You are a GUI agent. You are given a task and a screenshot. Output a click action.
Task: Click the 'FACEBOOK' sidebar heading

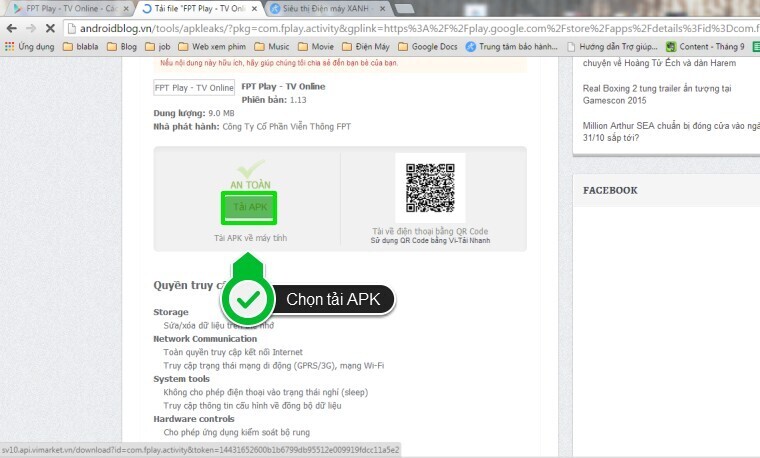(x=610, y=190)
